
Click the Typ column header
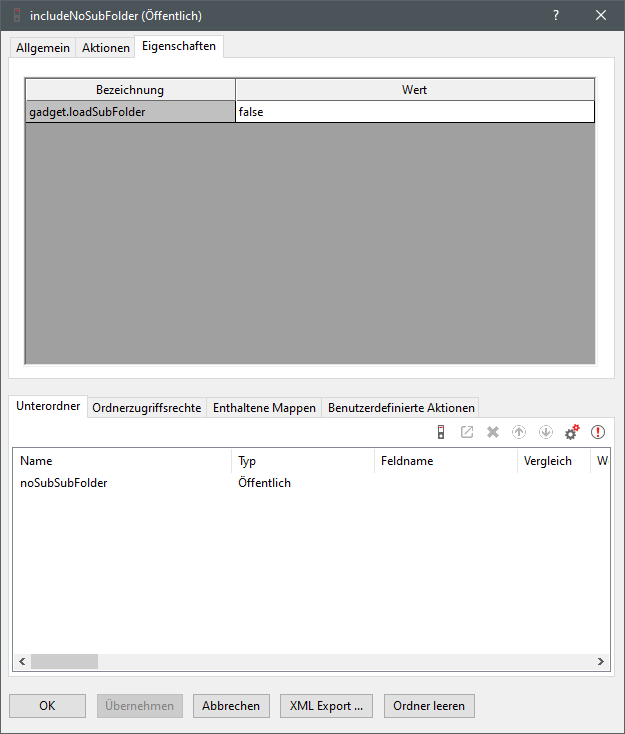pyautogui.click(x=303, y=461)
